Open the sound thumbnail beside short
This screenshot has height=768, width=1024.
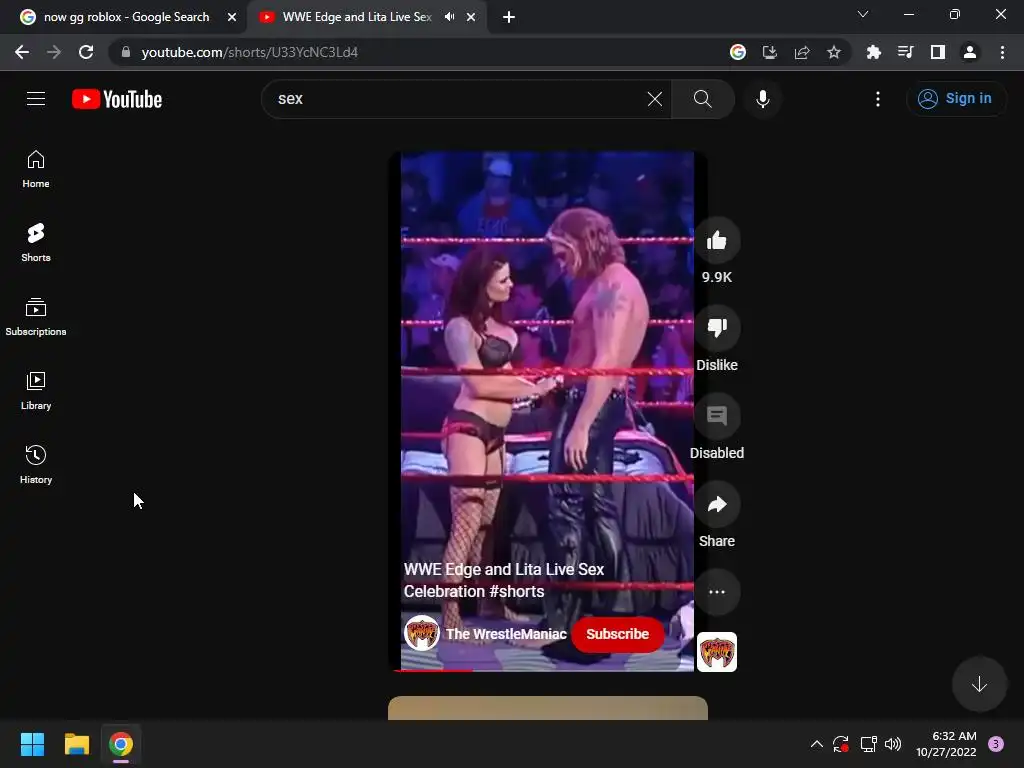[717, 652]
